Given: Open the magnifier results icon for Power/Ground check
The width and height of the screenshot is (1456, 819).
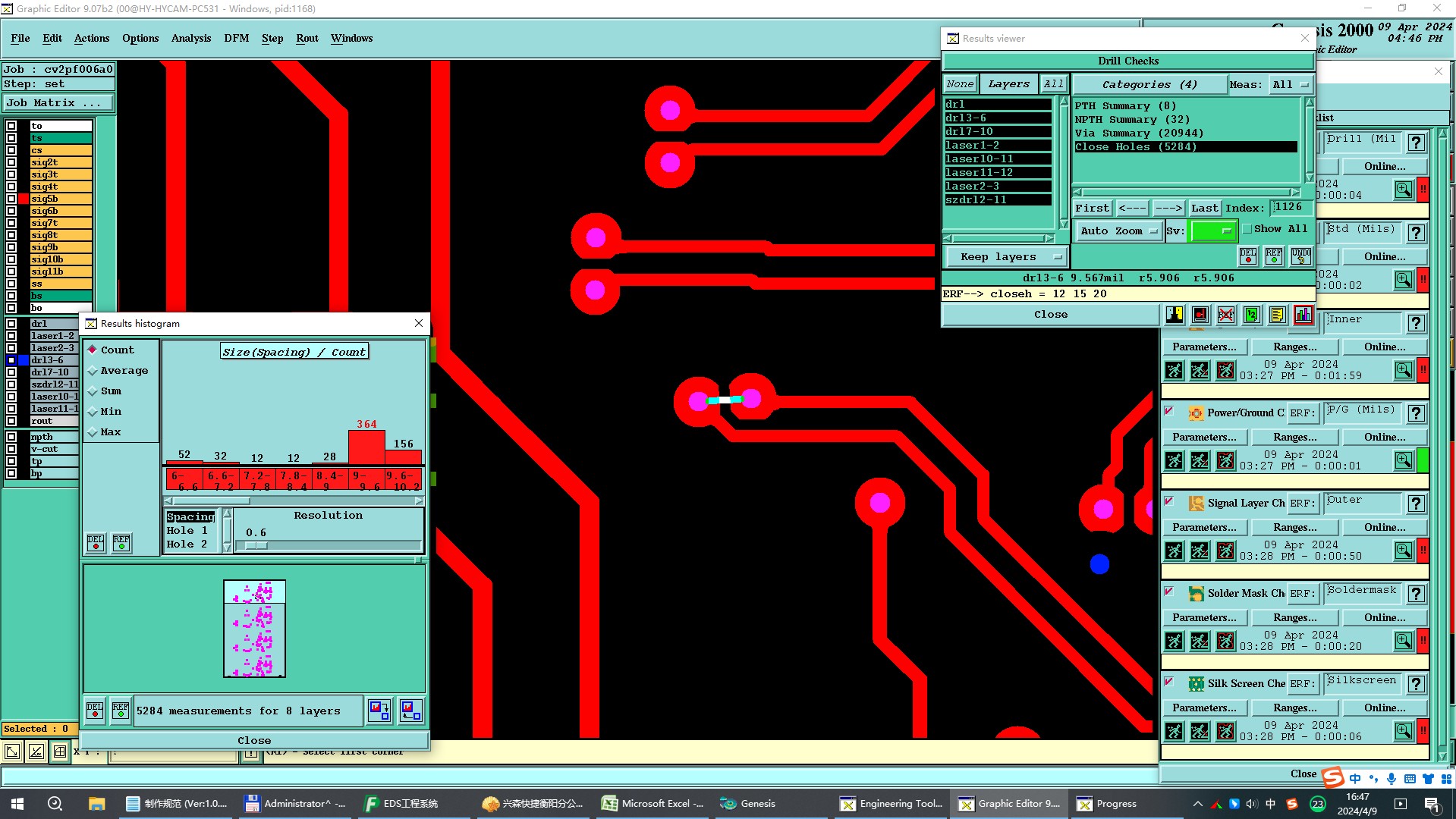Looking at the screenshot, I should pos(1404,460).
